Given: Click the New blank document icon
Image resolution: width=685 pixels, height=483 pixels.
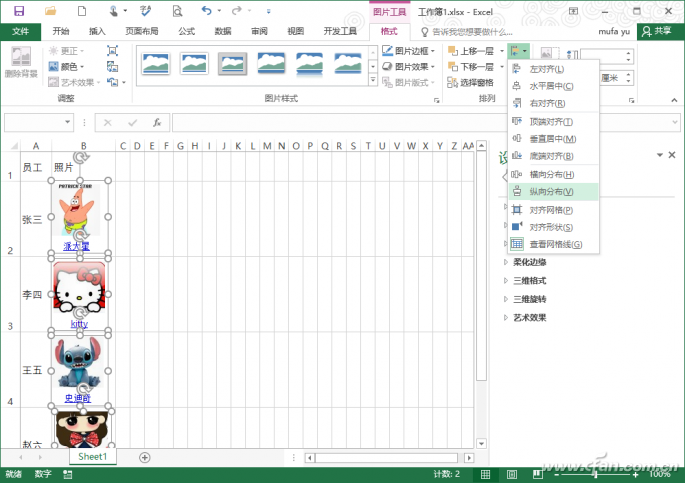Looking at the screenshot, I should (82, 11).
